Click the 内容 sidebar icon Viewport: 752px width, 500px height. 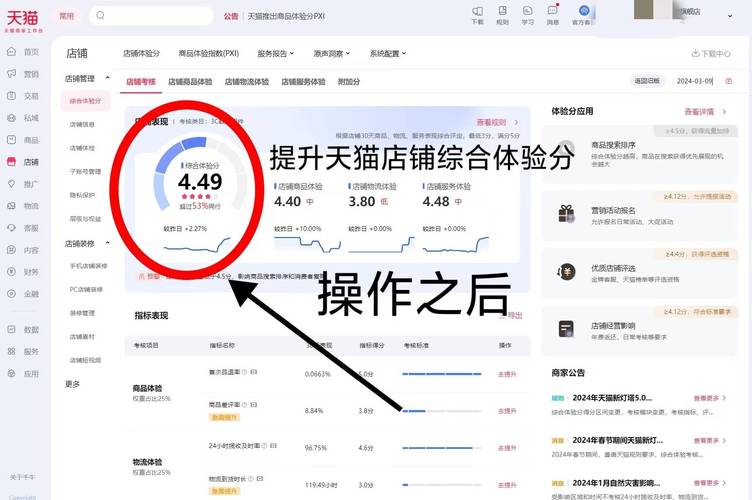coord(12,250)
